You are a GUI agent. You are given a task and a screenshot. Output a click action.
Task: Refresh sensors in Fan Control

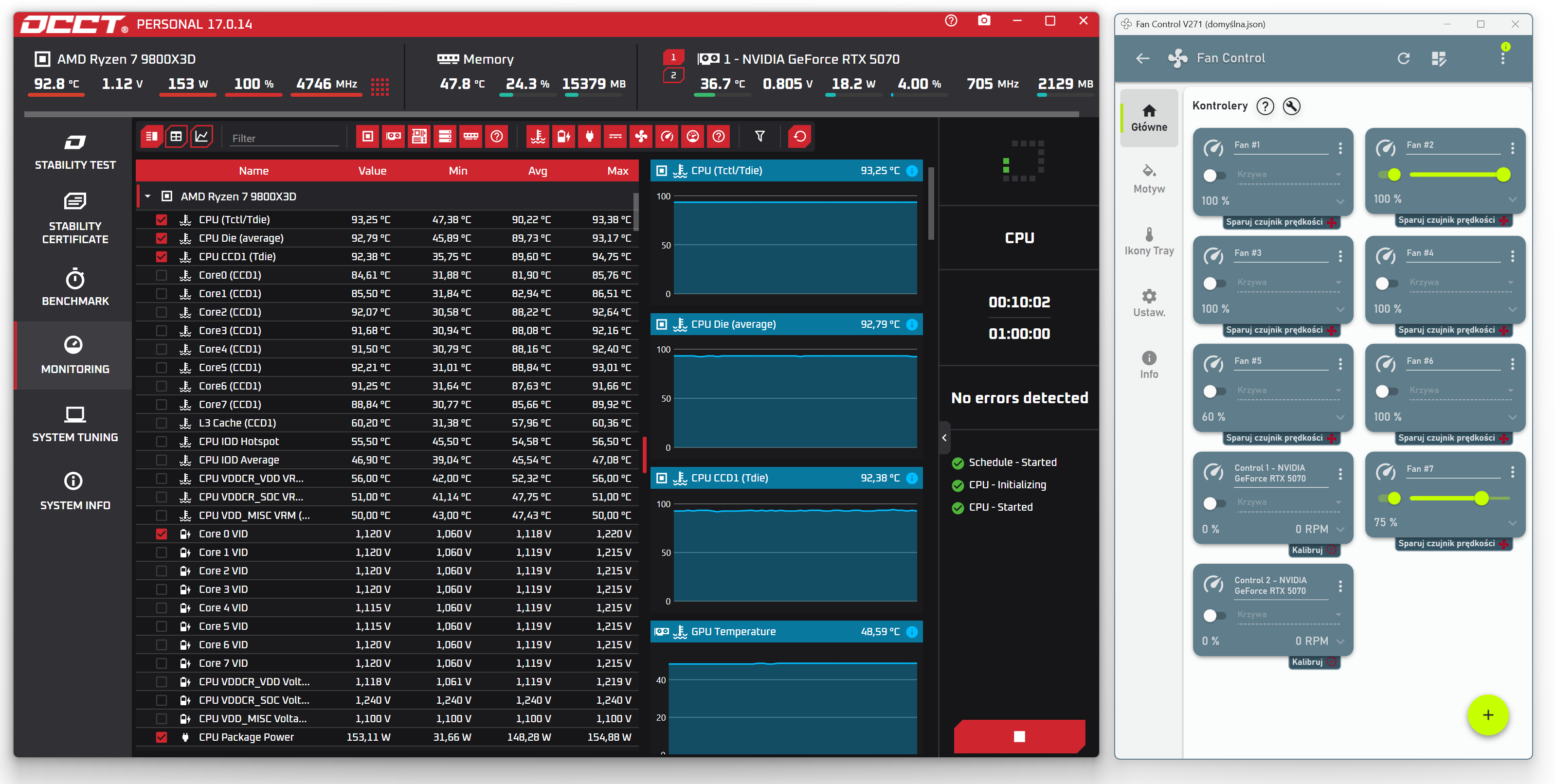pos(1404,58)
